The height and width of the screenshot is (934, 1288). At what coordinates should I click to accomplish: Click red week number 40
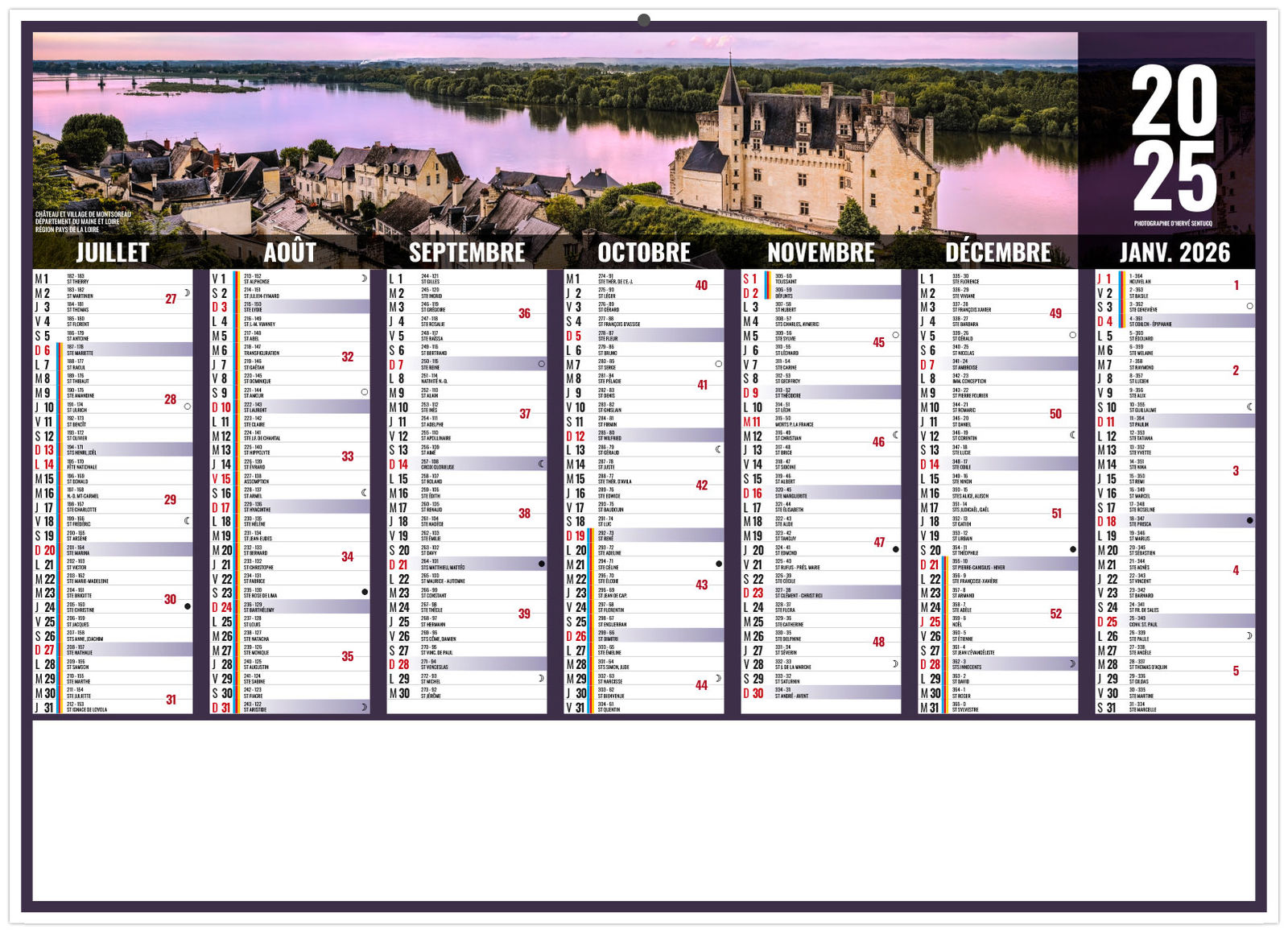coord(702,285)
